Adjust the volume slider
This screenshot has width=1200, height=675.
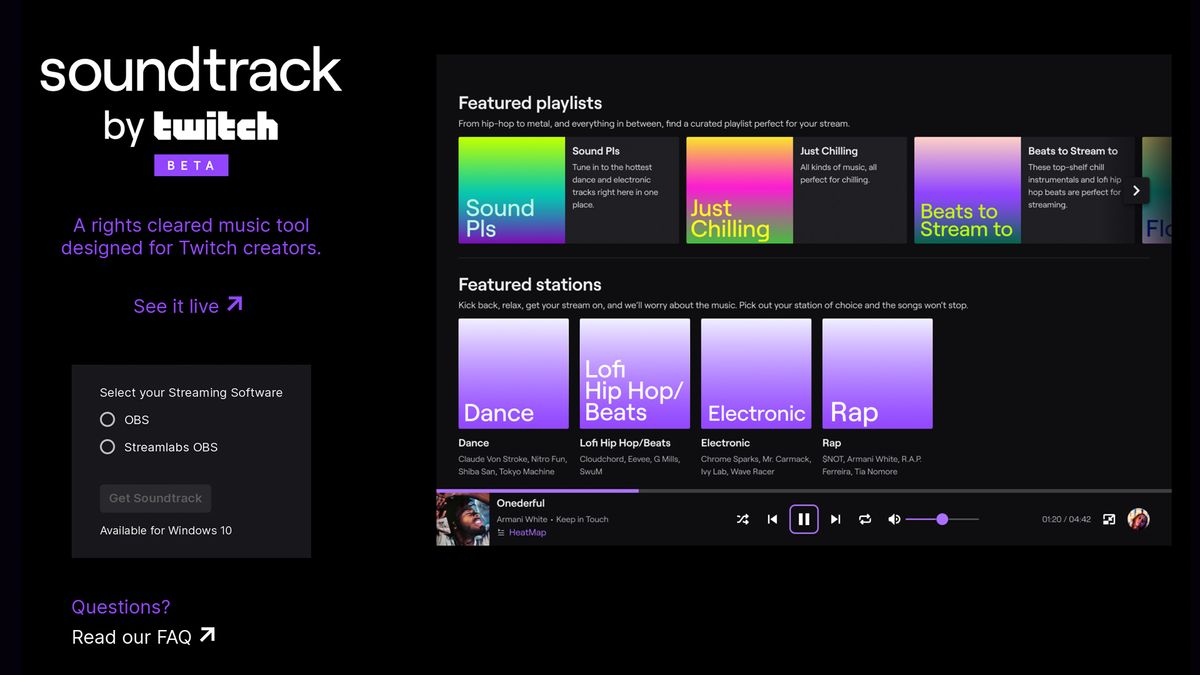click(942, 519)
